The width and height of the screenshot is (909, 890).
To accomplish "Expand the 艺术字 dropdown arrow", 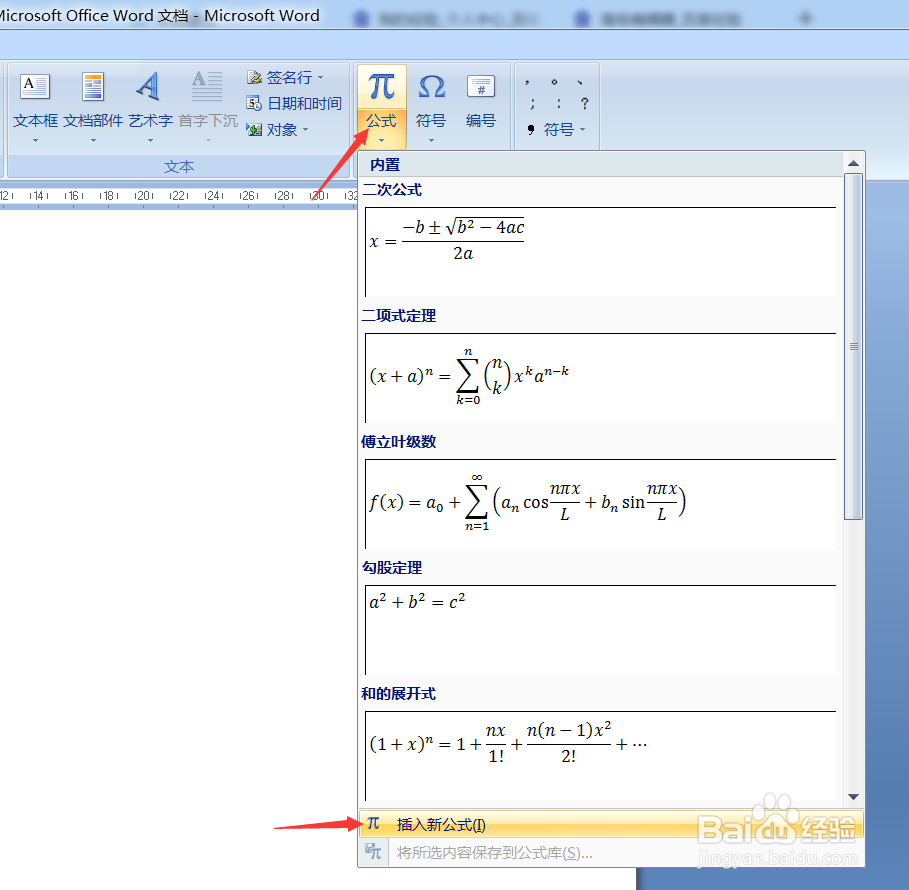I will [150, 140].
